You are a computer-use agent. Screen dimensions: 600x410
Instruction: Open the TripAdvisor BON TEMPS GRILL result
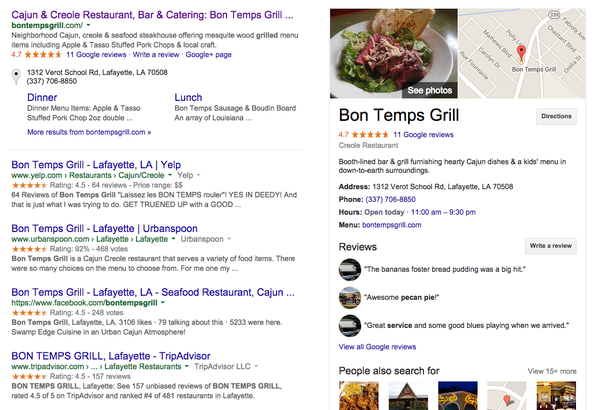click(x=111, y=356)
